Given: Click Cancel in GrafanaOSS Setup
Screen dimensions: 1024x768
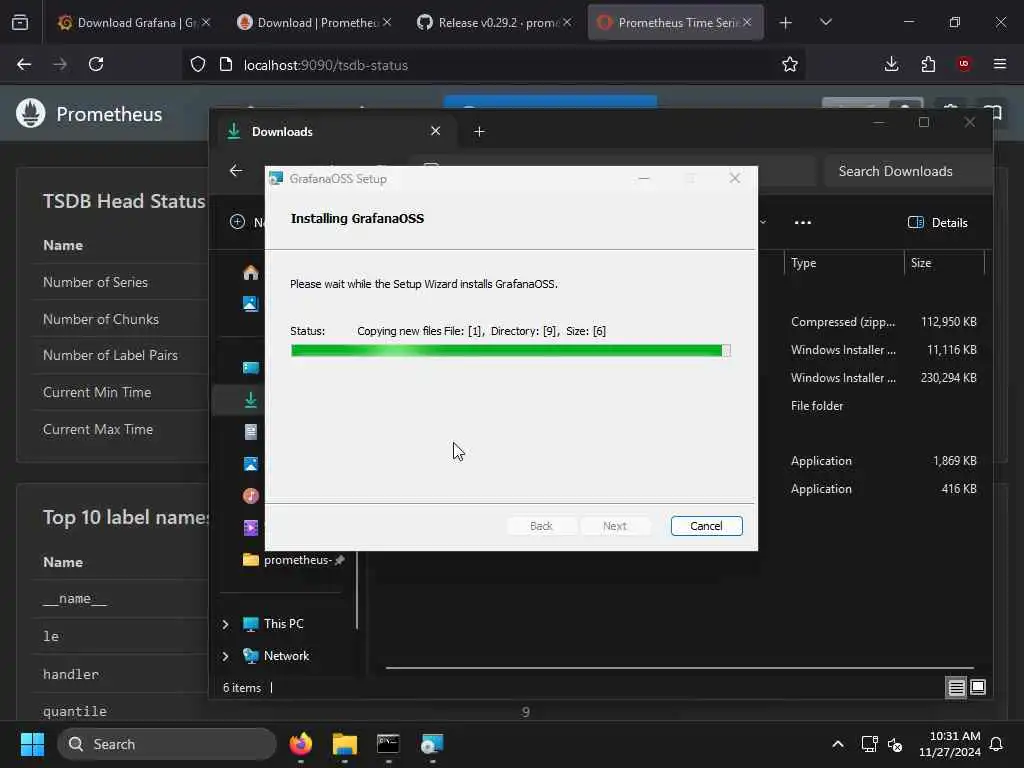Looking at the screenshot, I should (706, 526).
